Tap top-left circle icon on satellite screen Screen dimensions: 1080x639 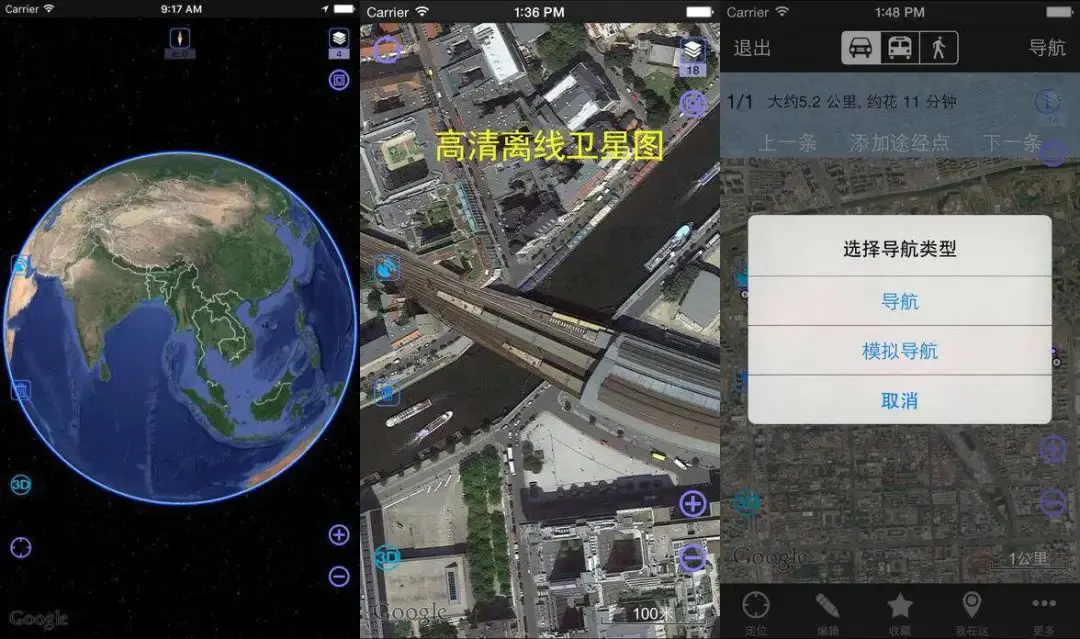[x=387, y=50]
